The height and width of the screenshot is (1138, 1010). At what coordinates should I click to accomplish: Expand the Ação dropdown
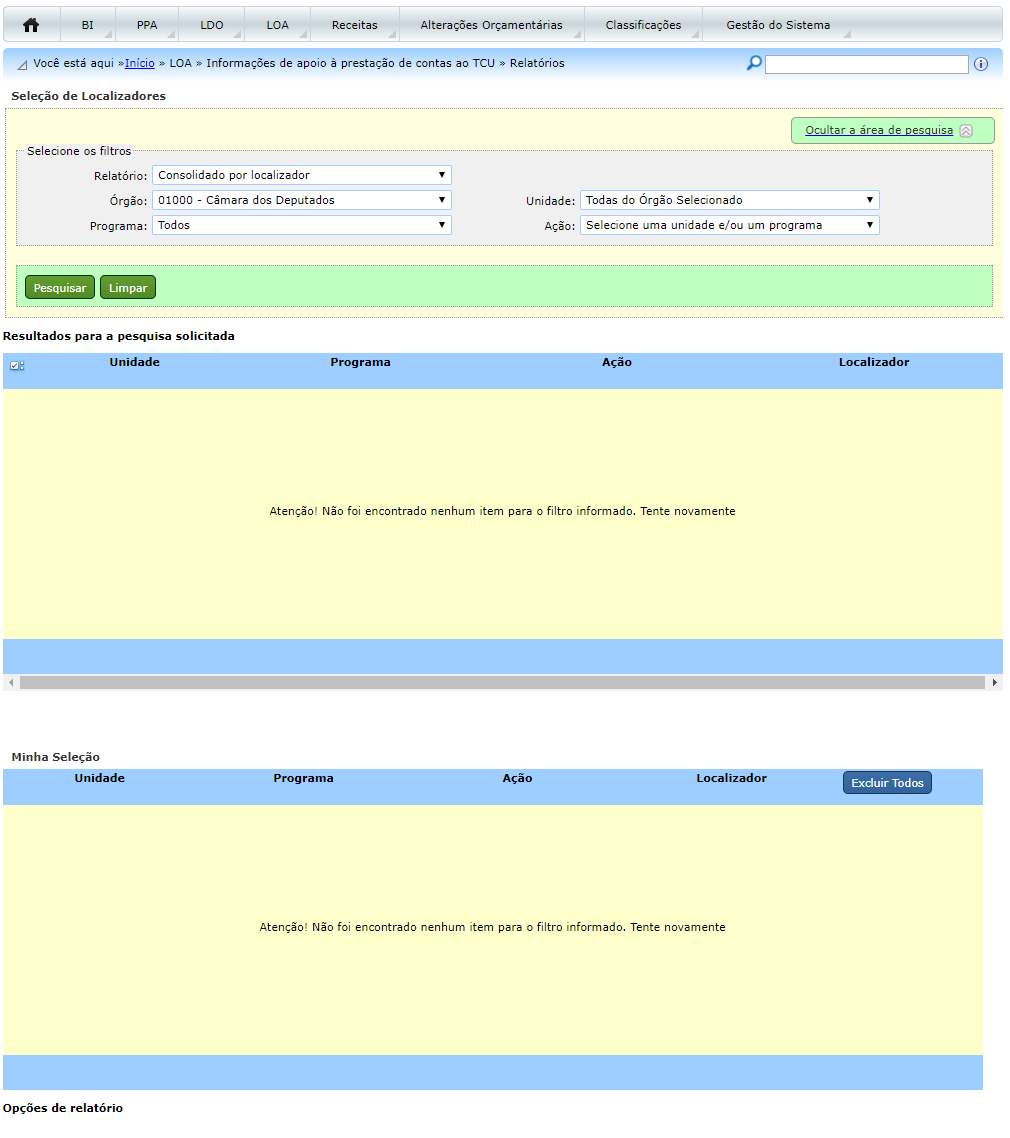(729, 225)
